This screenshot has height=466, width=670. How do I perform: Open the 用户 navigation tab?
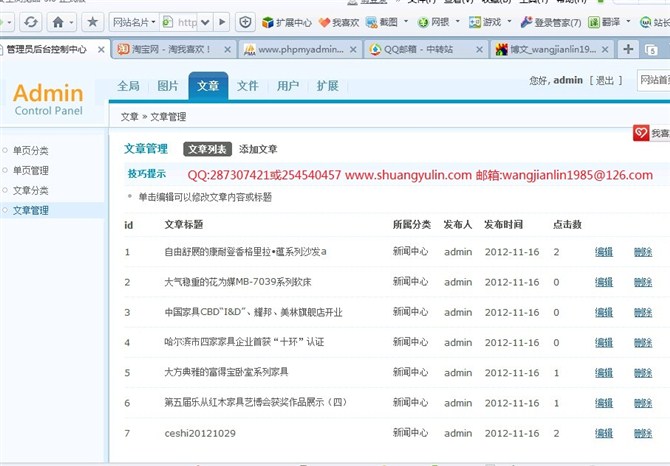click(287, 86)
